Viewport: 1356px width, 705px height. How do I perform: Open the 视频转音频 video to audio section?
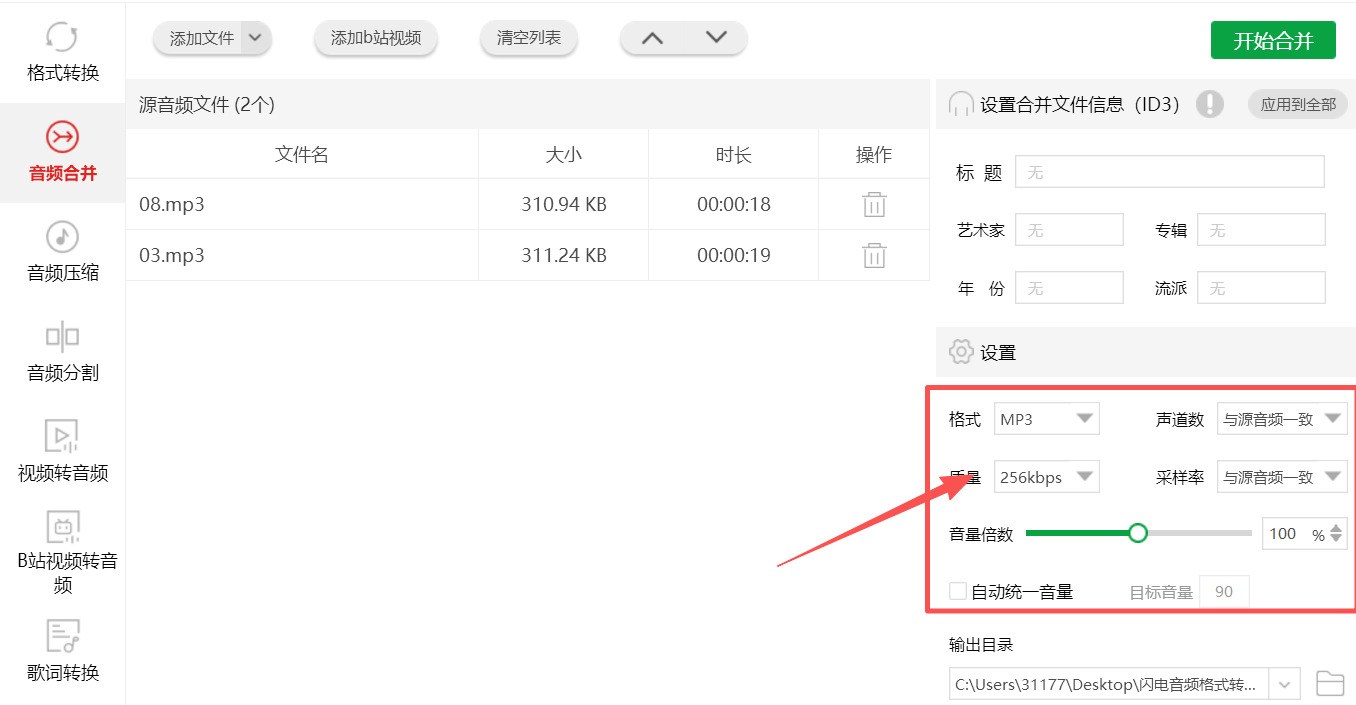[62, 452]
